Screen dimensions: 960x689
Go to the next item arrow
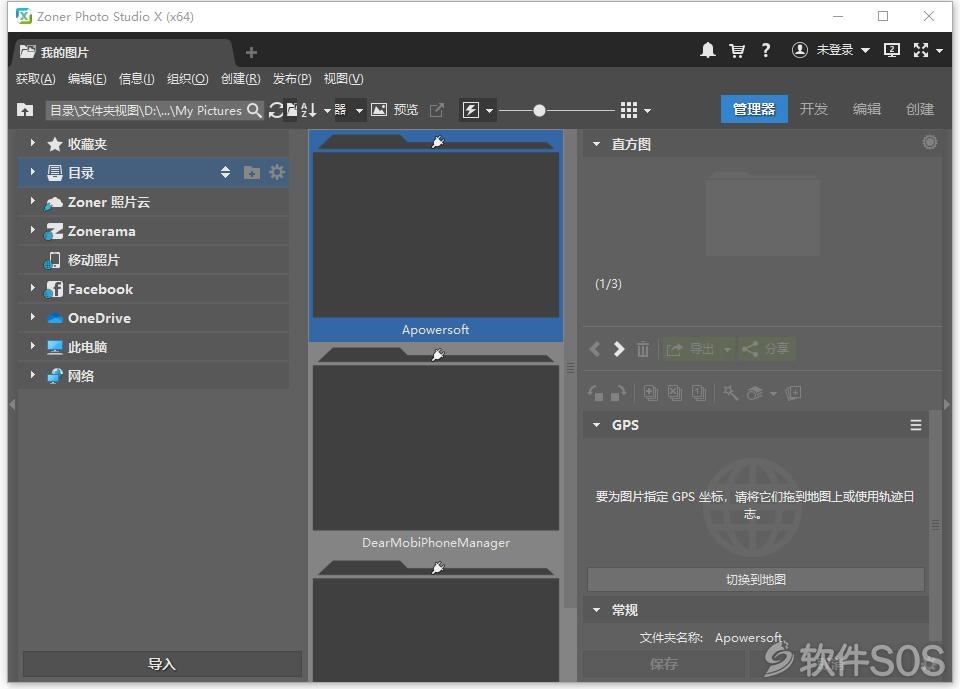pos(619,349)
